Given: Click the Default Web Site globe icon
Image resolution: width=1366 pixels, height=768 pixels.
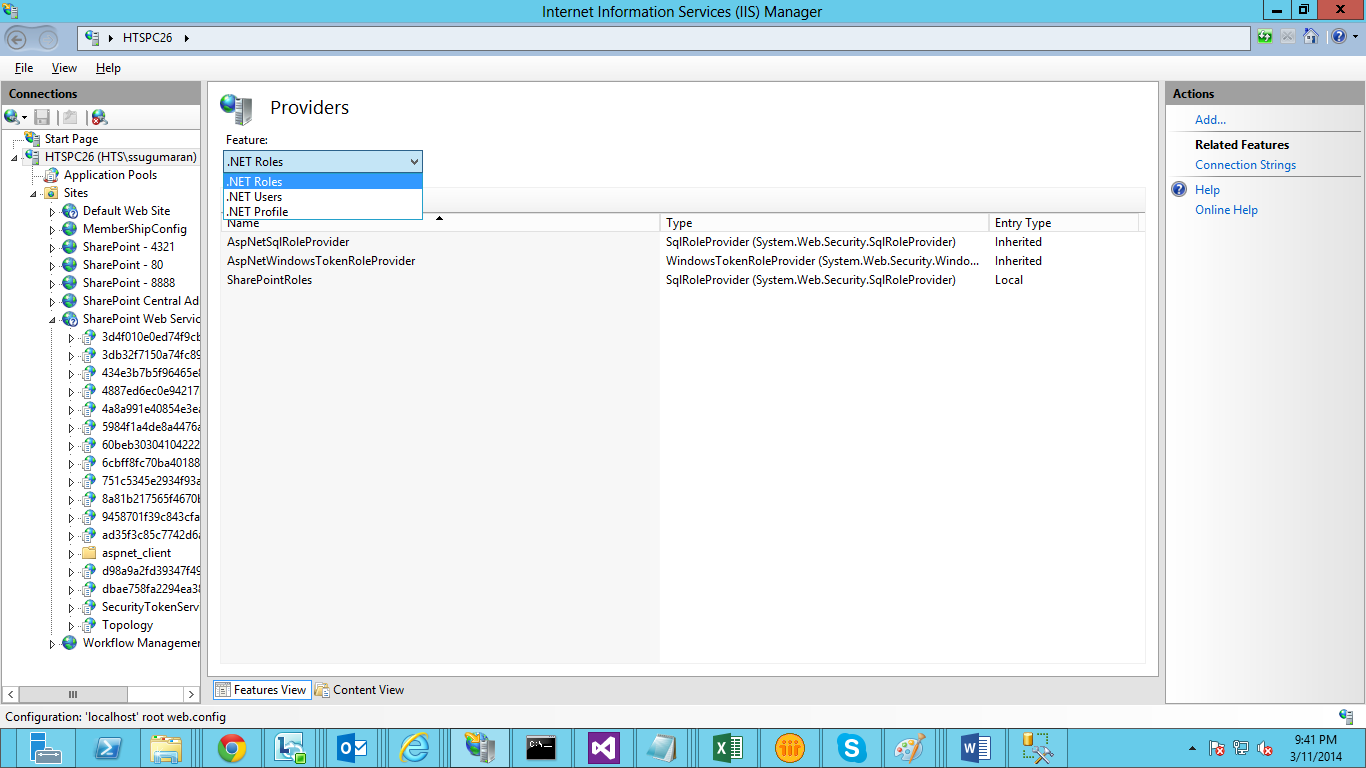Looking at the screenshot, I should 70,211.
